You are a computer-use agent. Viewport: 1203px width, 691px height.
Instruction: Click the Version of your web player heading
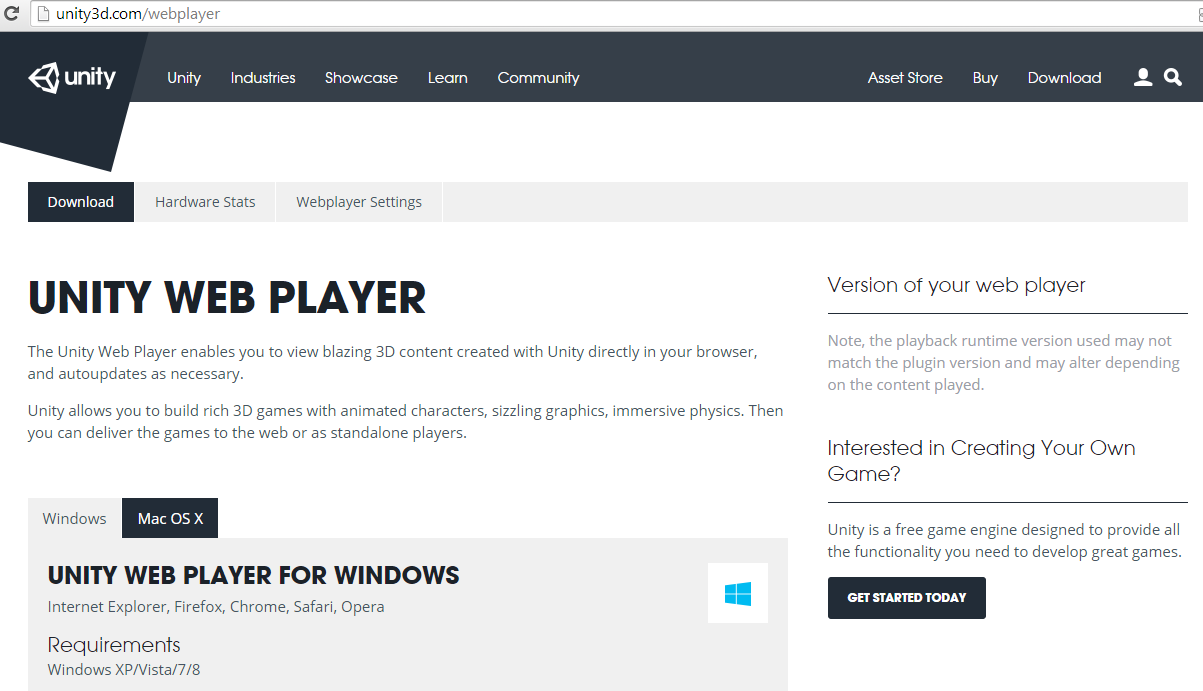957,285
